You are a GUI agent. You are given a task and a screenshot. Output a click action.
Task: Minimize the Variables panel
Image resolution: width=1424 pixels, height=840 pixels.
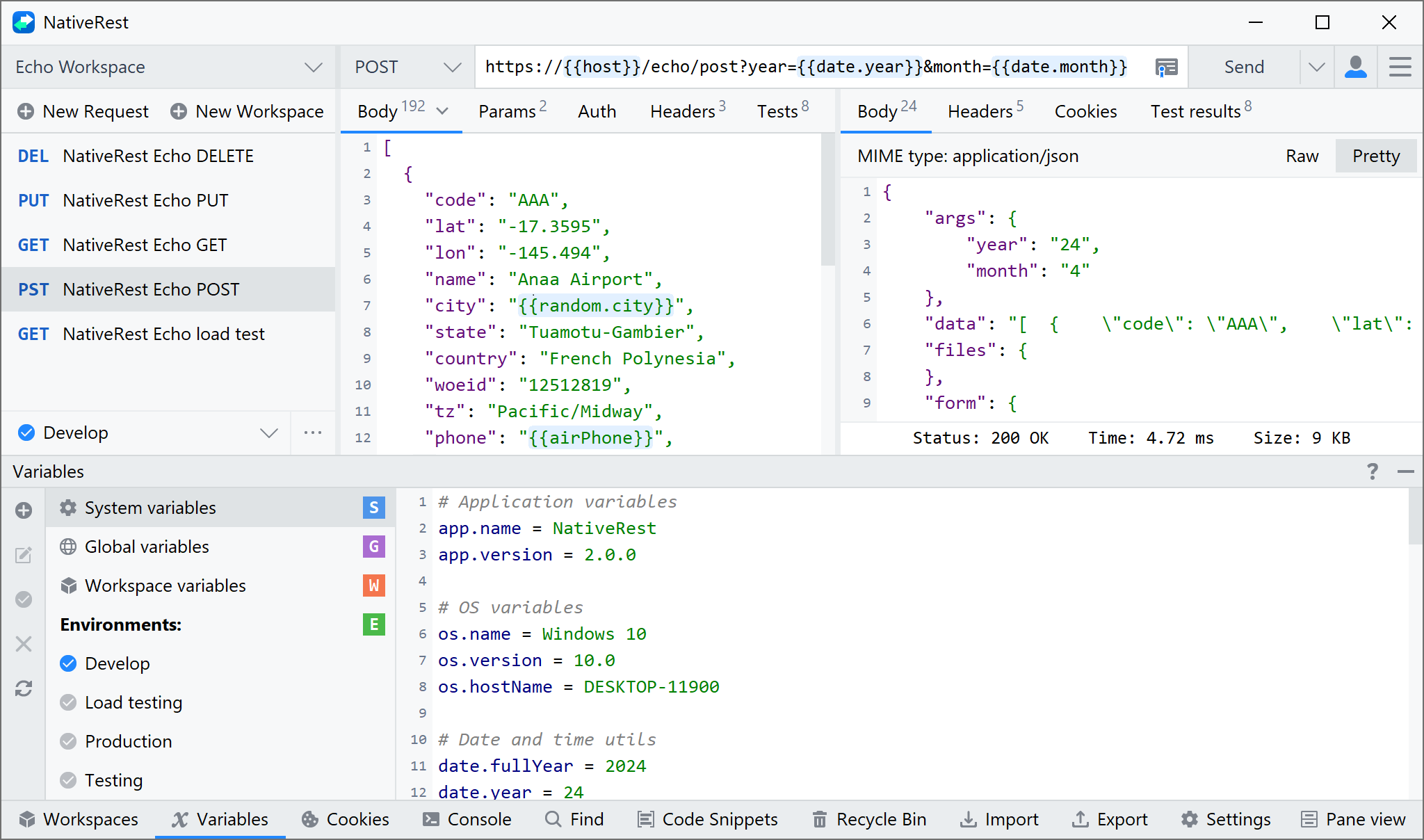(x=1405, y=471)
